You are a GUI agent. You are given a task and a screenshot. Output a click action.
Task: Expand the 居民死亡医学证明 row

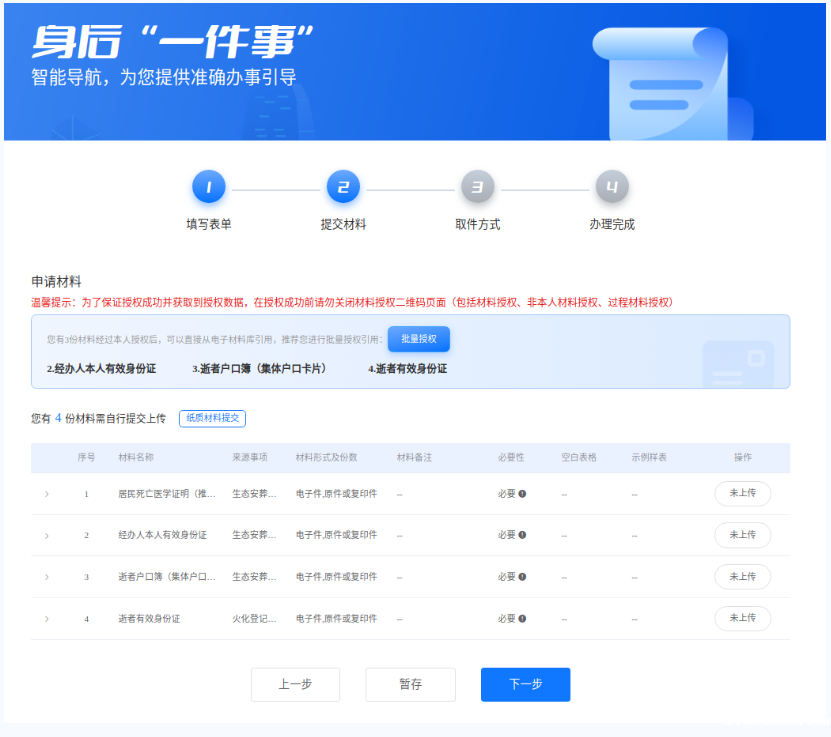click(x=46, y=494)
